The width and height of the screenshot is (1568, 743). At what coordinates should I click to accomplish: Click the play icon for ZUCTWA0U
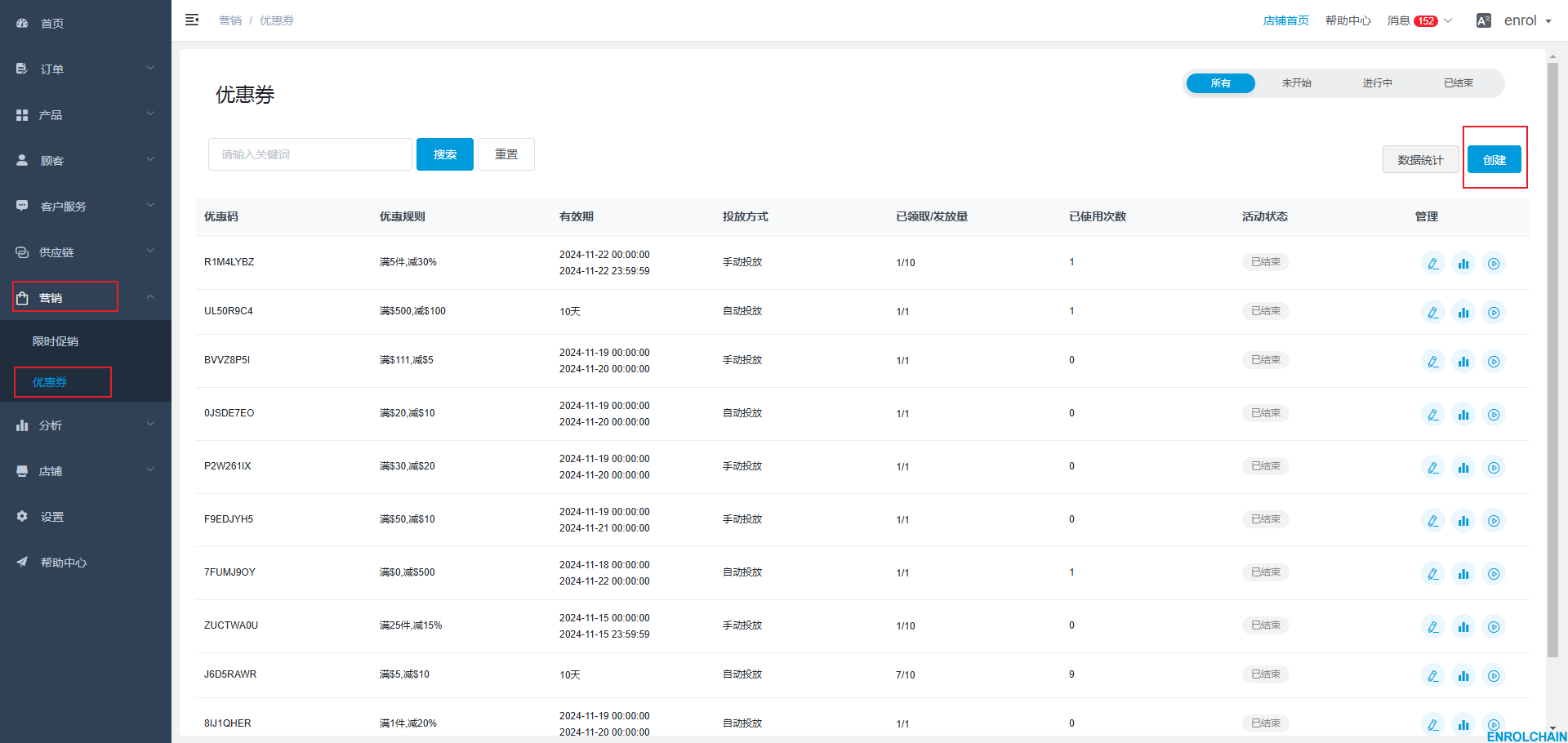(1494, 626)
